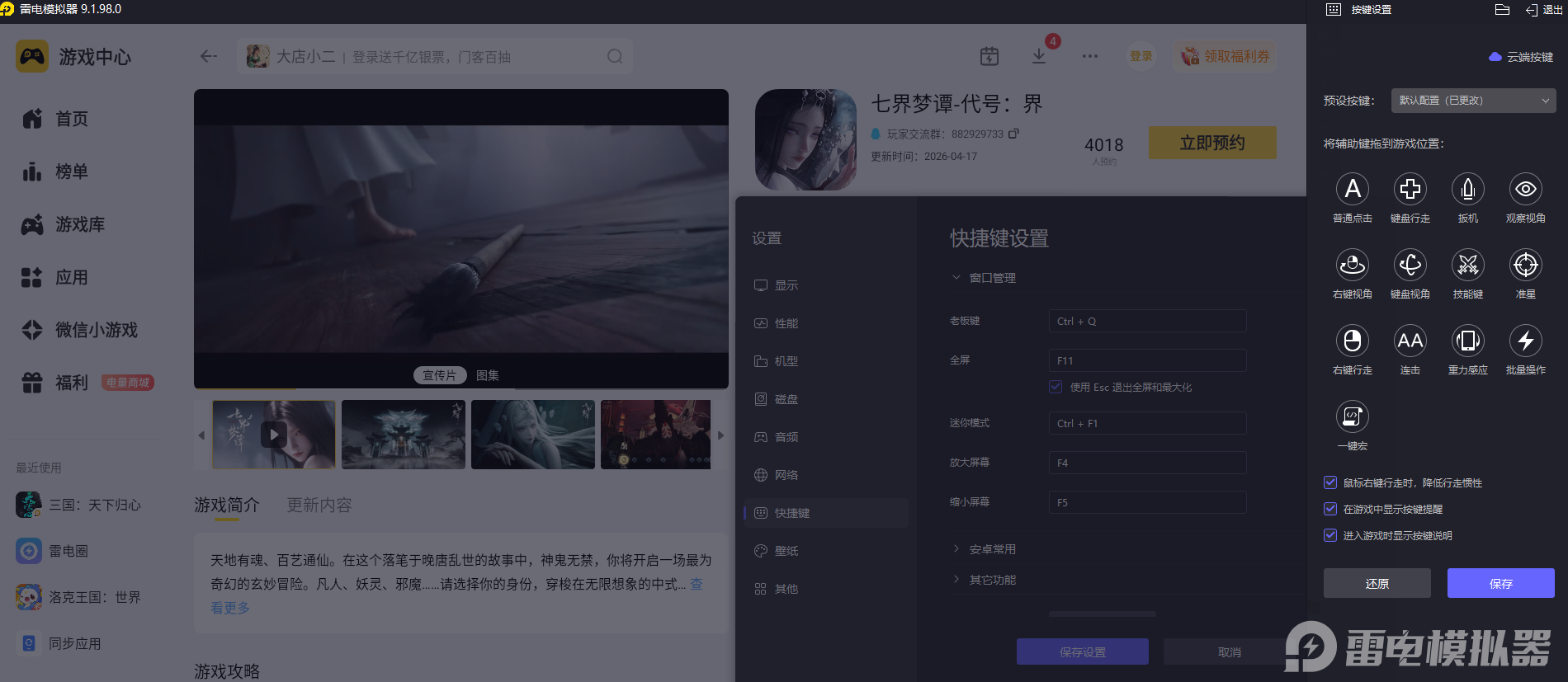Click the search magnifier icon
Image resolution: width=1568 pixels, height=682 pixels.
tap(615, 56)
